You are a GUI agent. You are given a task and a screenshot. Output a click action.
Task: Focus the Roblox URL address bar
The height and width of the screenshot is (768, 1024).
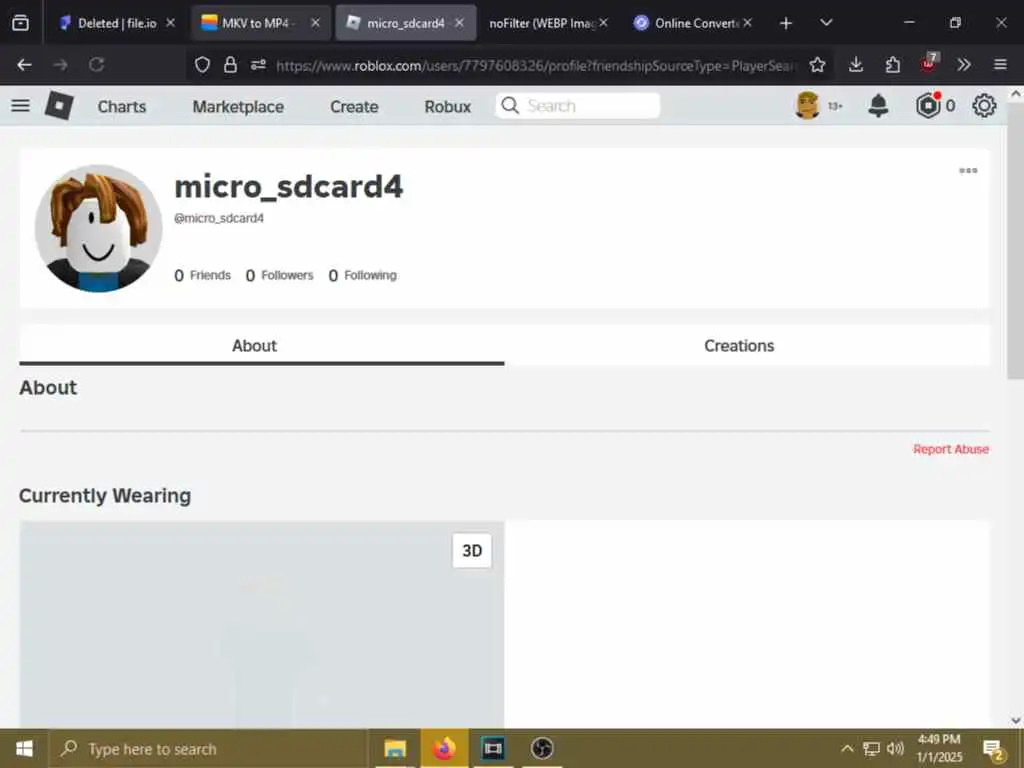[536, 65]
